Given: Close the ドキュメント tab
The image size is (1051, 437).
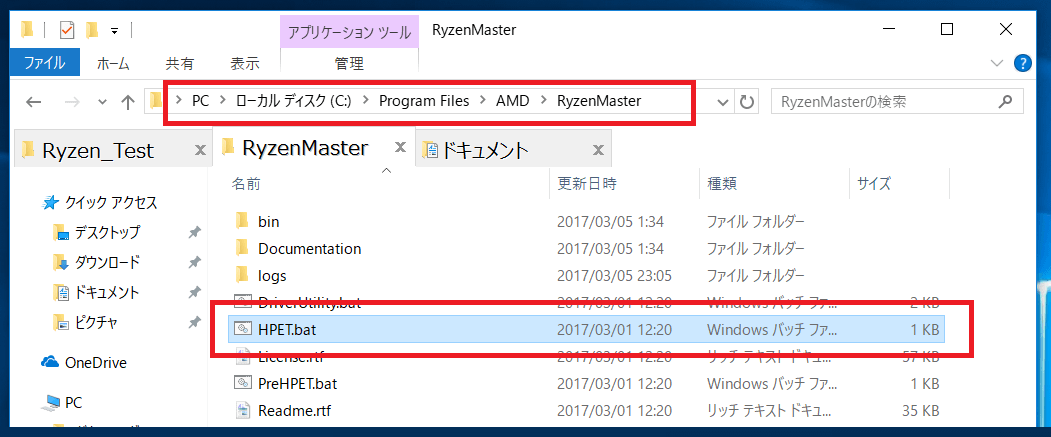Looking at the screenshot, I should pos(597,150).
